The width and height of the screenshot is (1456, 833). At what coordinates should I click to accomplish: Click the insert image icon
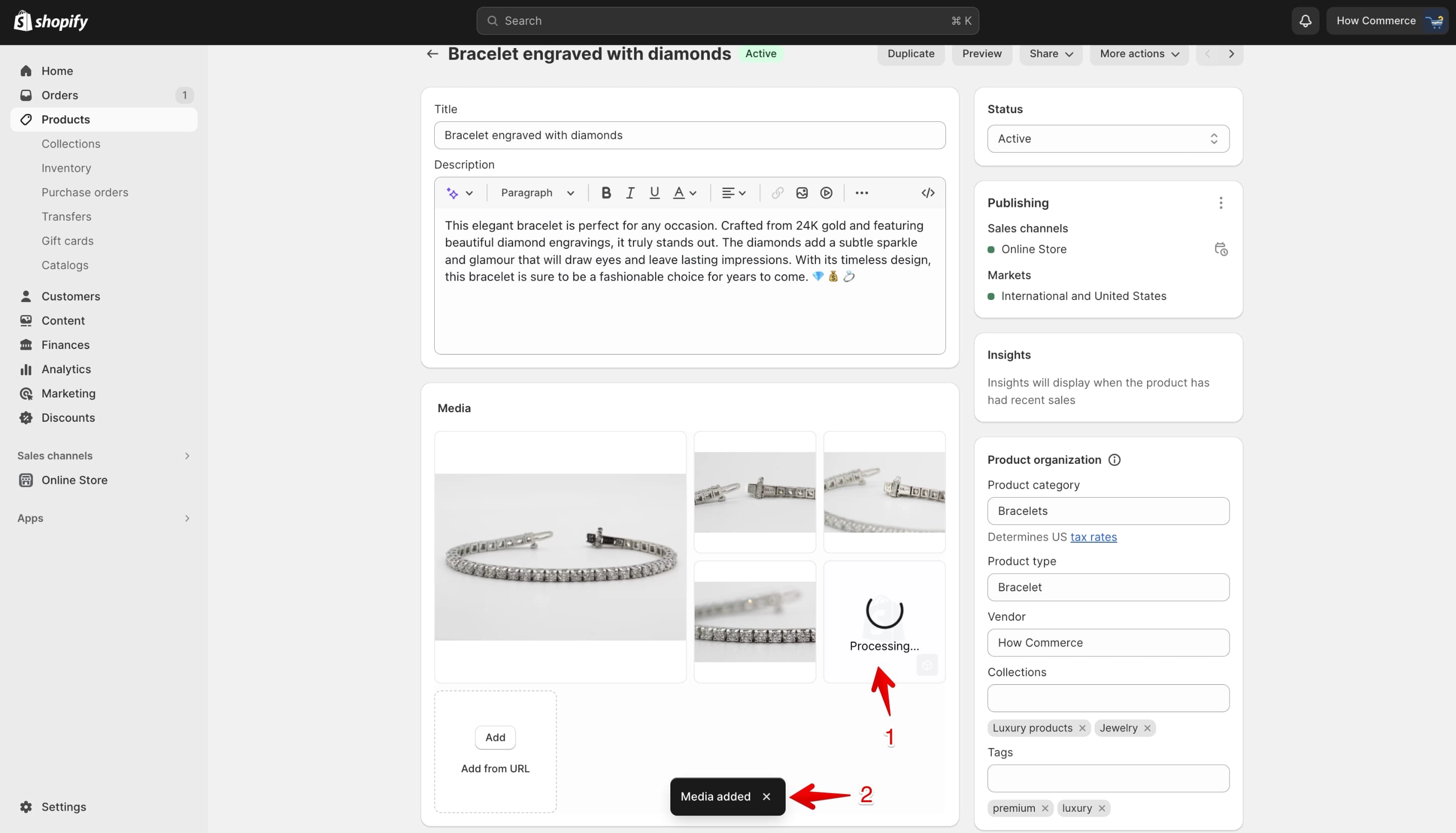pyautogui.click(x=802, y=193)
